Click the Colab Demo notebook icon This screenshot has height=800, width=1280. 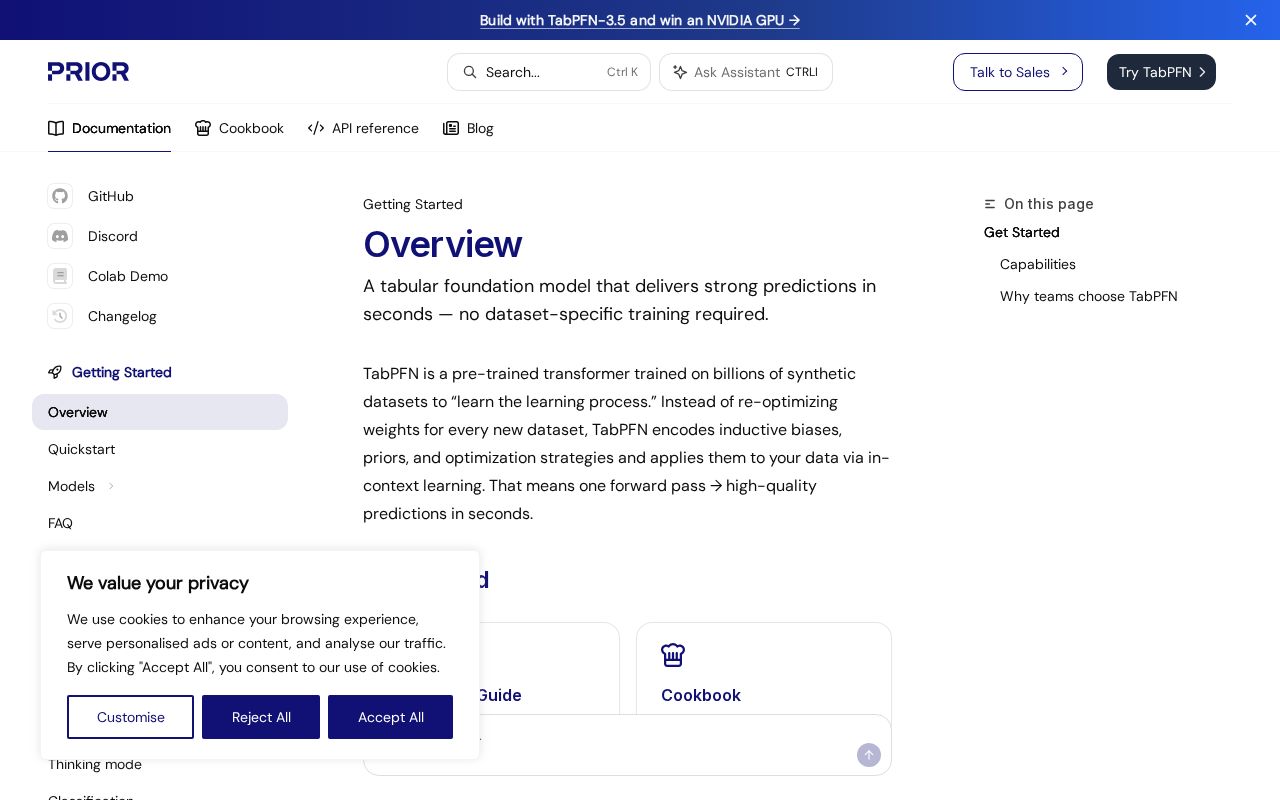(x=60, y=276)
